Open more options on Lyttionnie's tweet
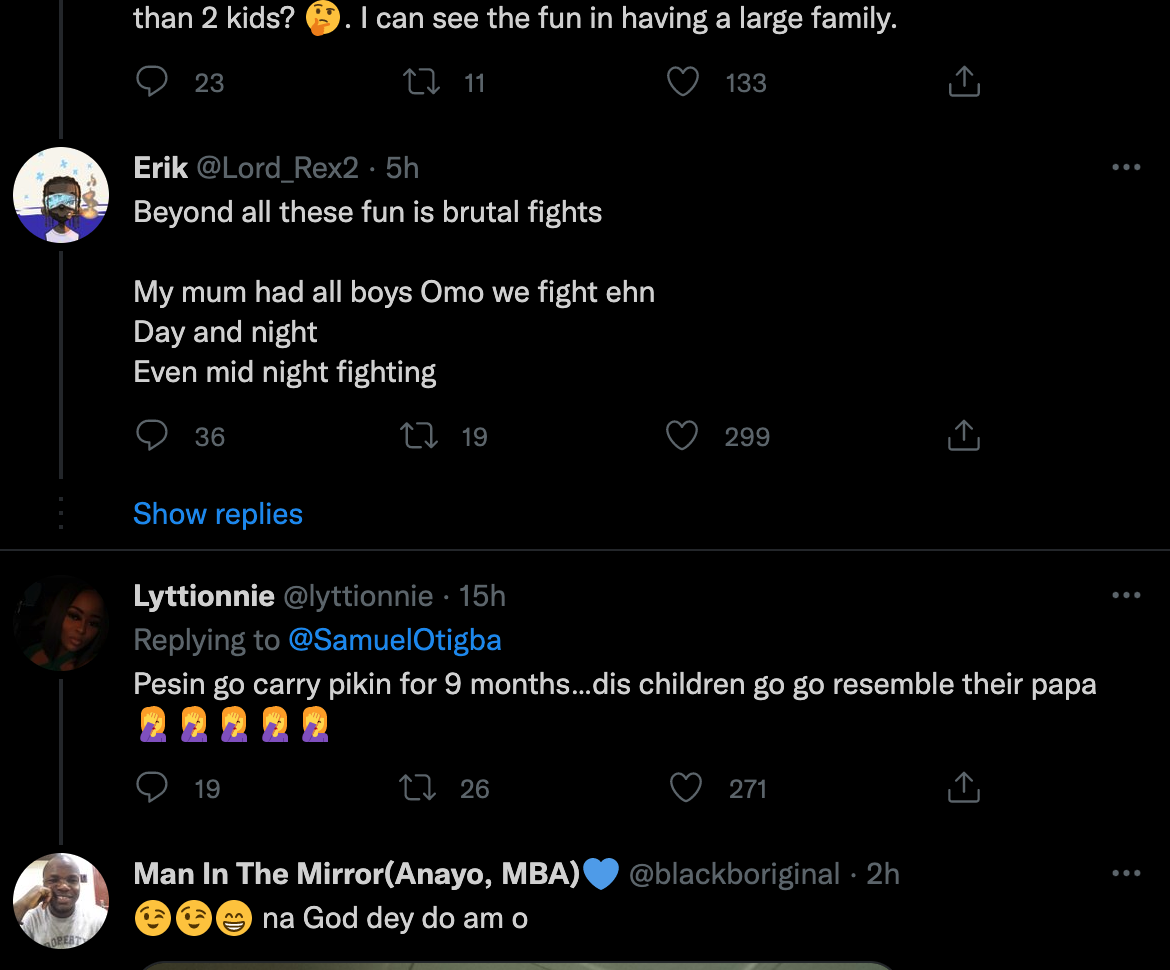 (1126, 596)
